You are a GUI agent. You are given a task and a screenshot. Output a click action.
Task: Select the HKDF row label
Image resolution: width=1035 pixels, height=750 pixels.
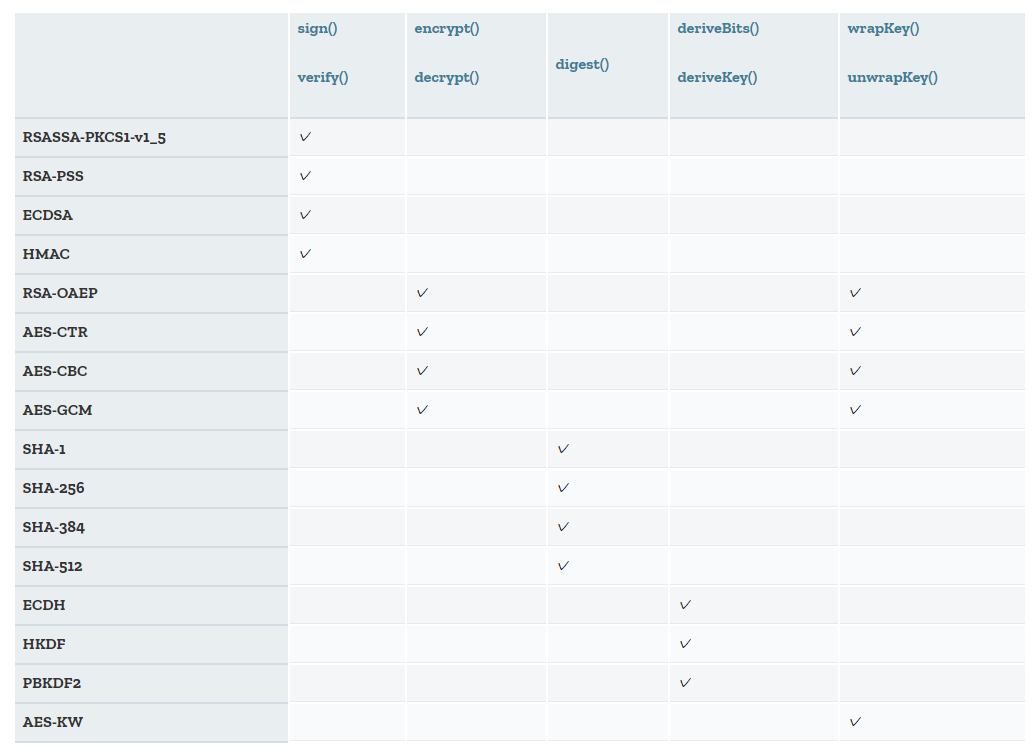[x=44, y=644]
